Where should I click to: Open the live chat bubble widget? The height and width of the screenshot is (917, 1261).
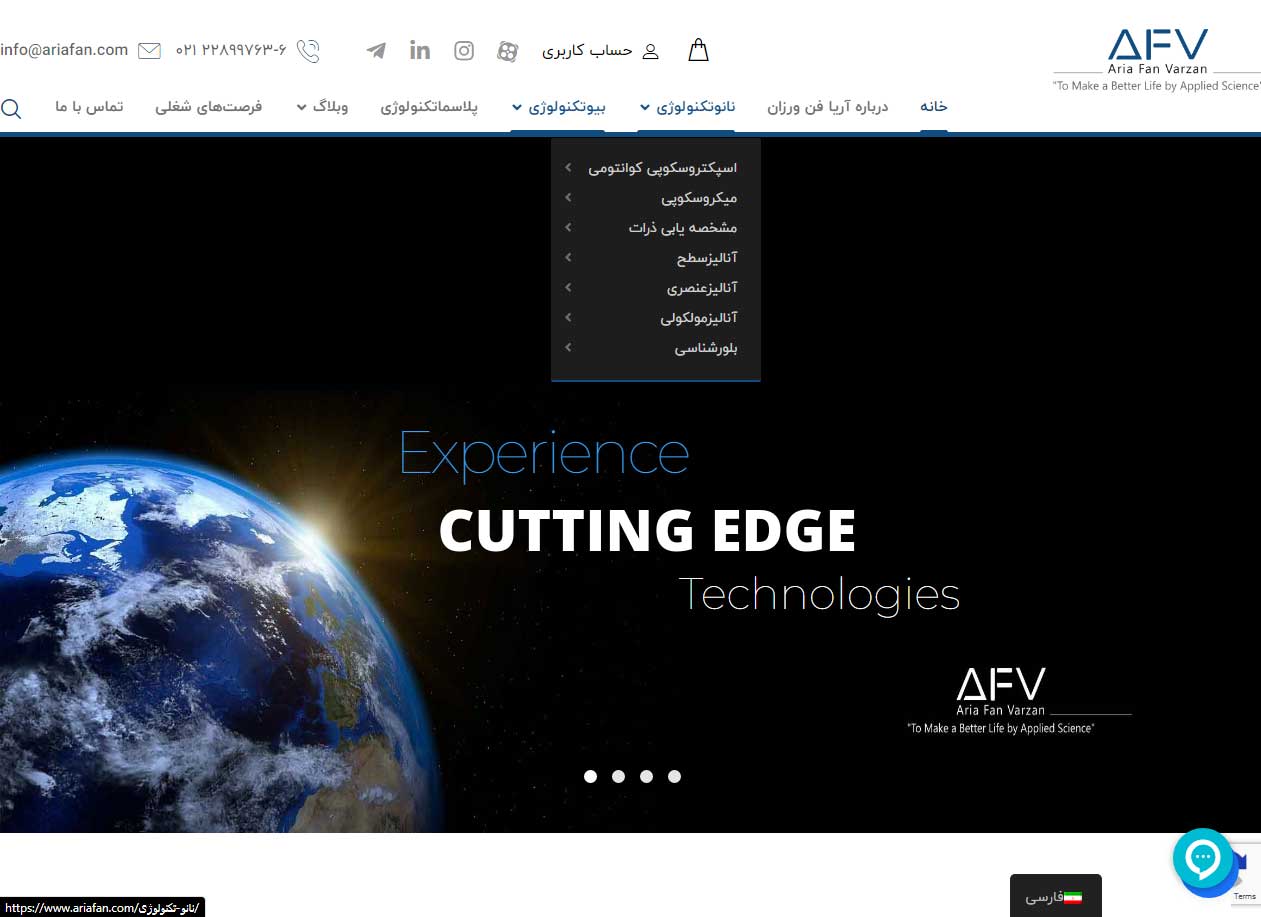1202,858
